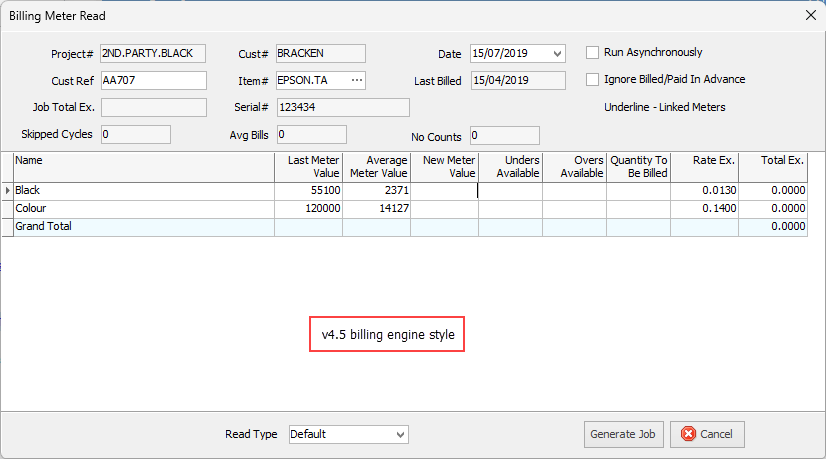Close the Billing Meter Read window

[x=809, y=15]
